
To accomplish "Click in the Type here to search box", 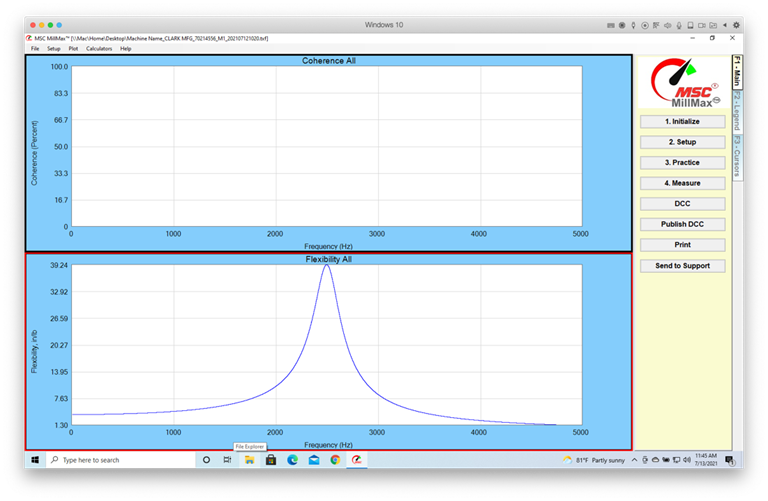I will 120,460.
